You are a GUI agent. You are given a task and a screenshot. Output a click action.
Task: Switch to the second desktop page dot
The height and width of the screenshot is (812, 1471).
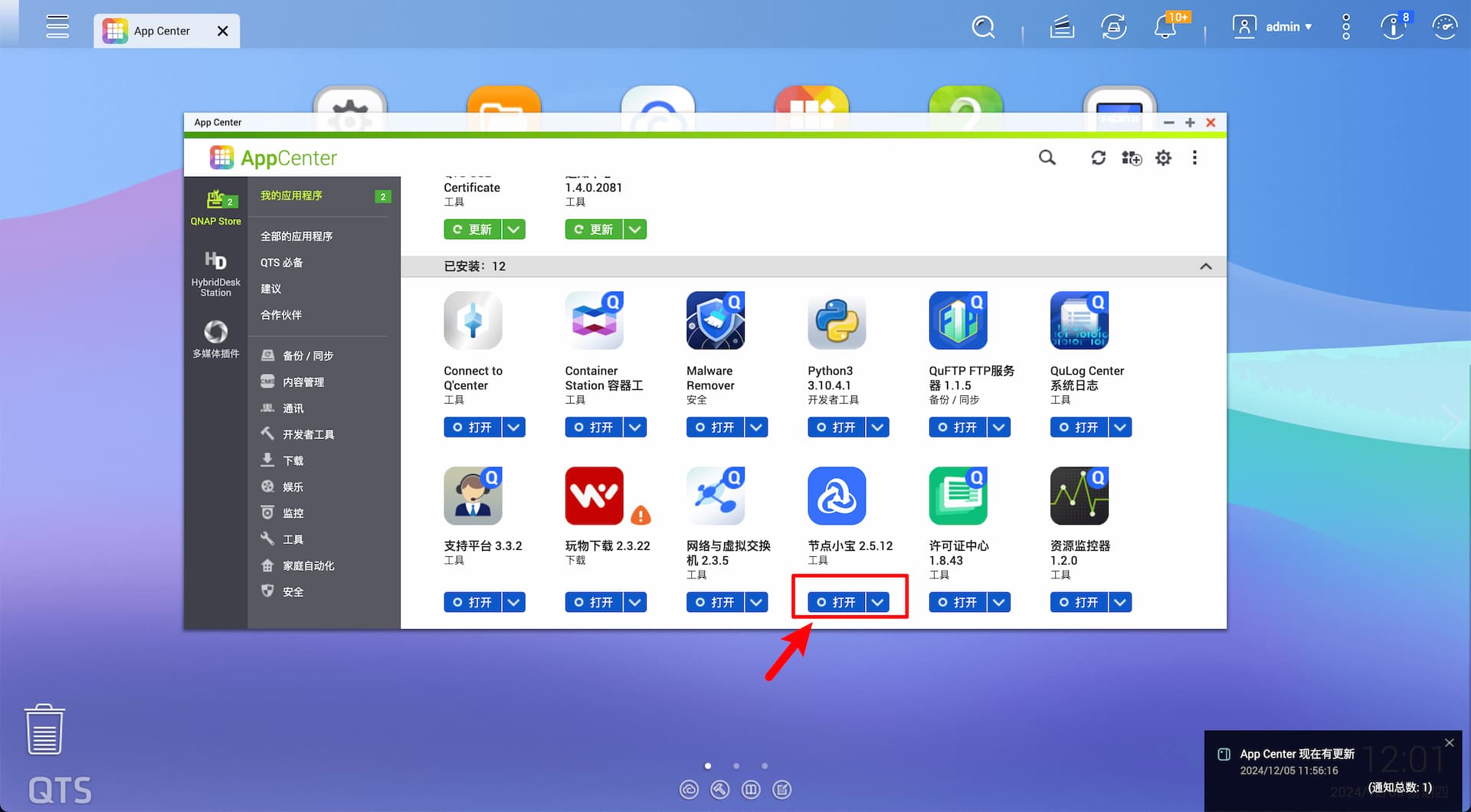click(x=736, y=766)
